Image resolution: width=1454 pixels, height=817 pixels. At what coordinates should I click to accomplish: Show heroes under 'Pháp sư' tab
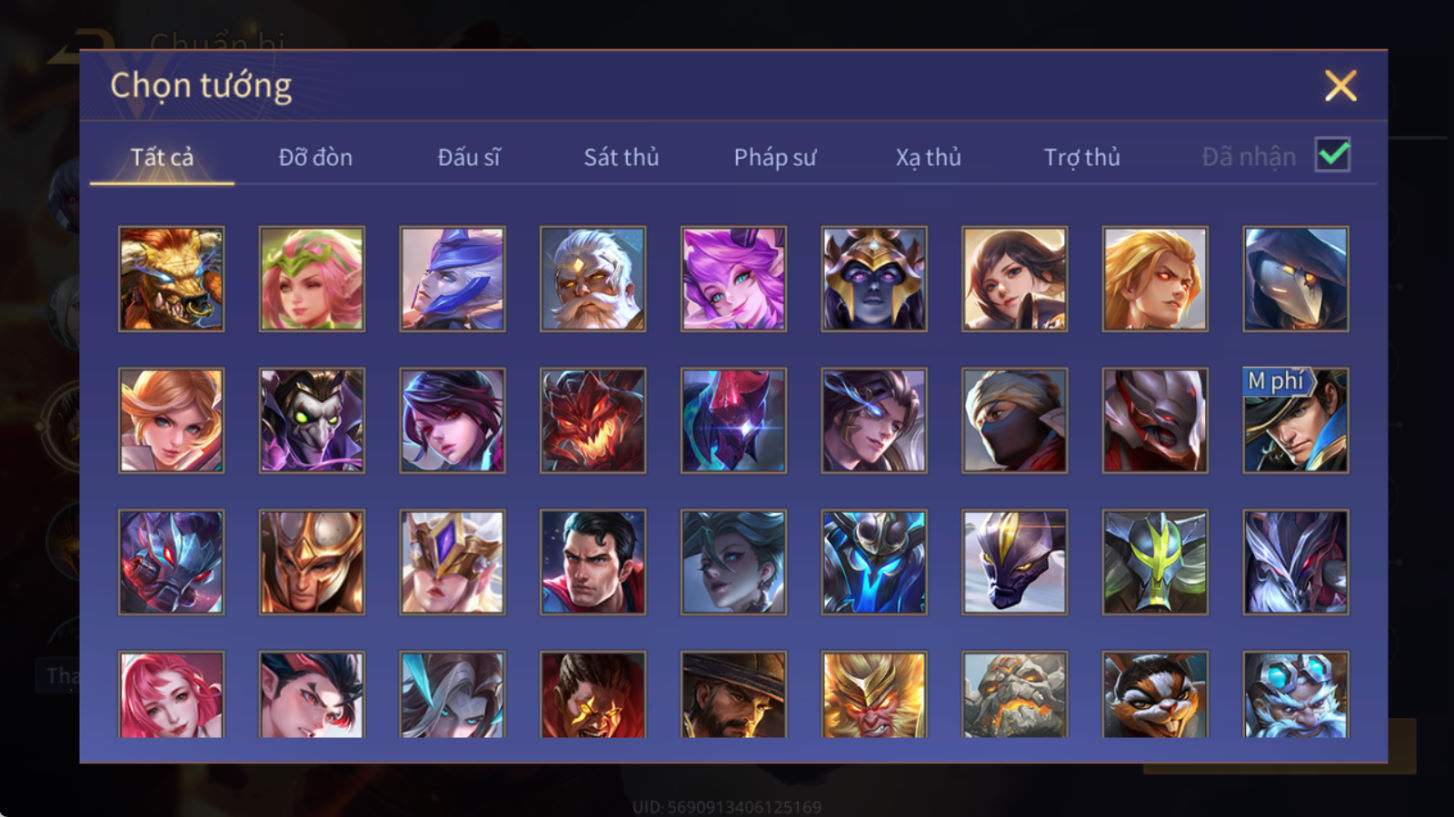775,157
